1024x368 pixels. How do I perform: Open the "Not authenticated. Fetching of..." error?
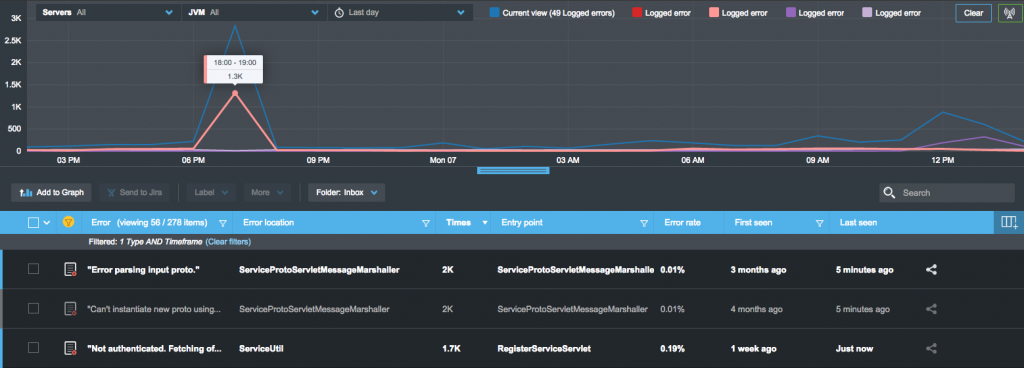[x=154, y=348]
